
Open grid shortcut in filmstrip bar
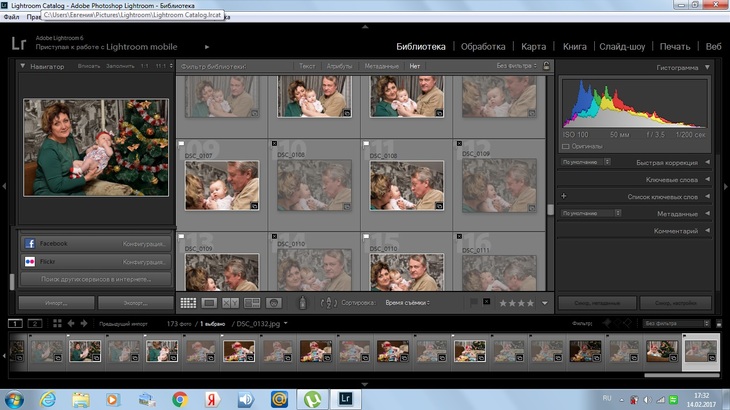(x=57, y=323)
